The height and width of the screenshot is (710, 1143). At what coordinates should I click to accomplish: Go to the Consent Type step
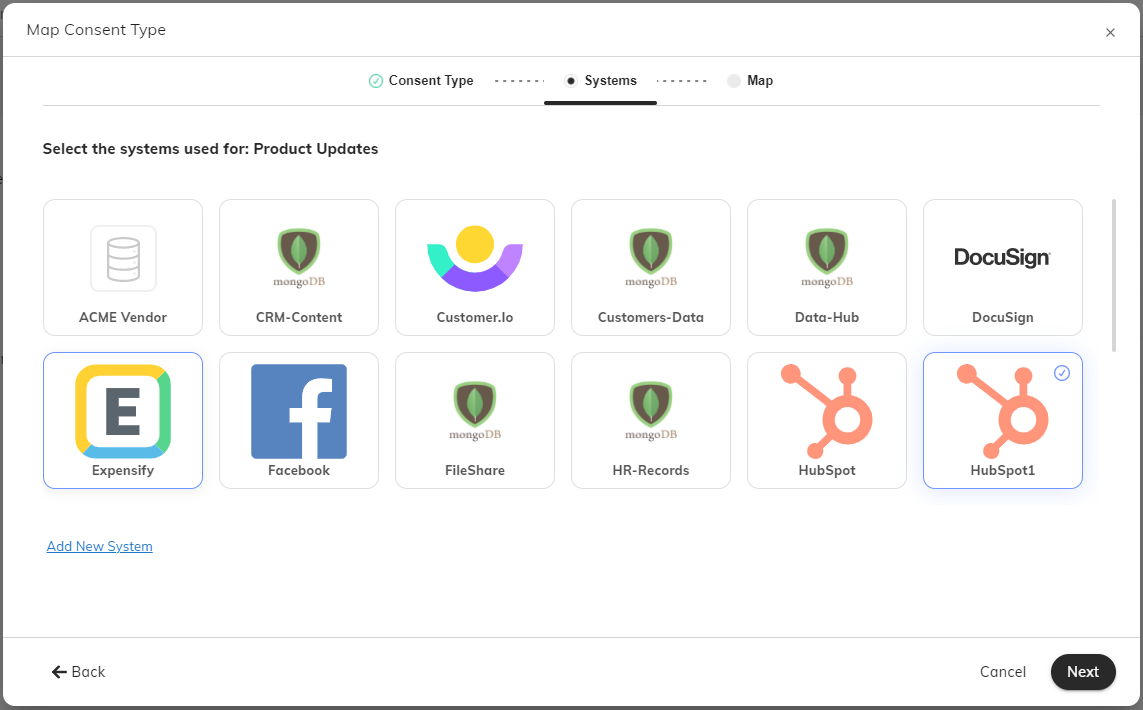pos(421,81)
